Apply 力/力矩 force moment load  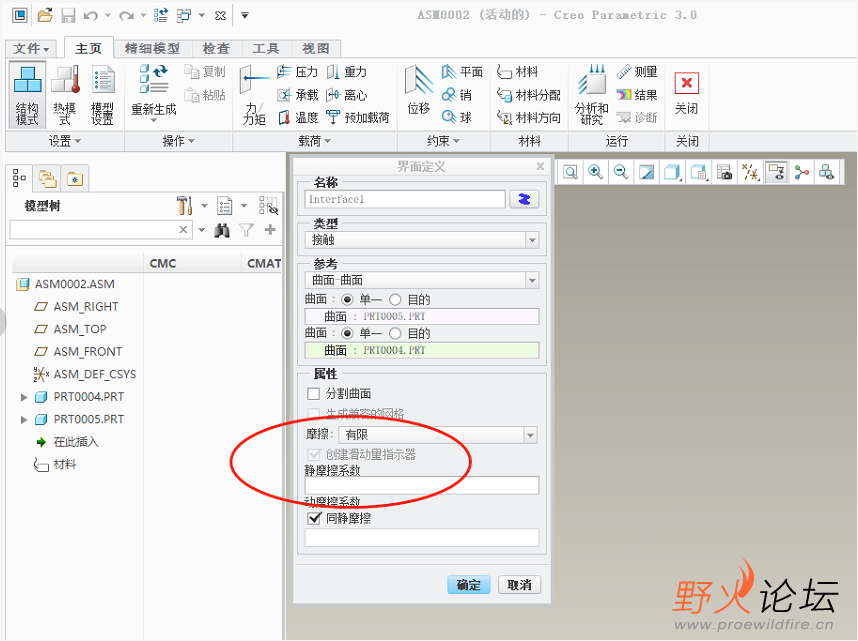[x=254, y=95]
